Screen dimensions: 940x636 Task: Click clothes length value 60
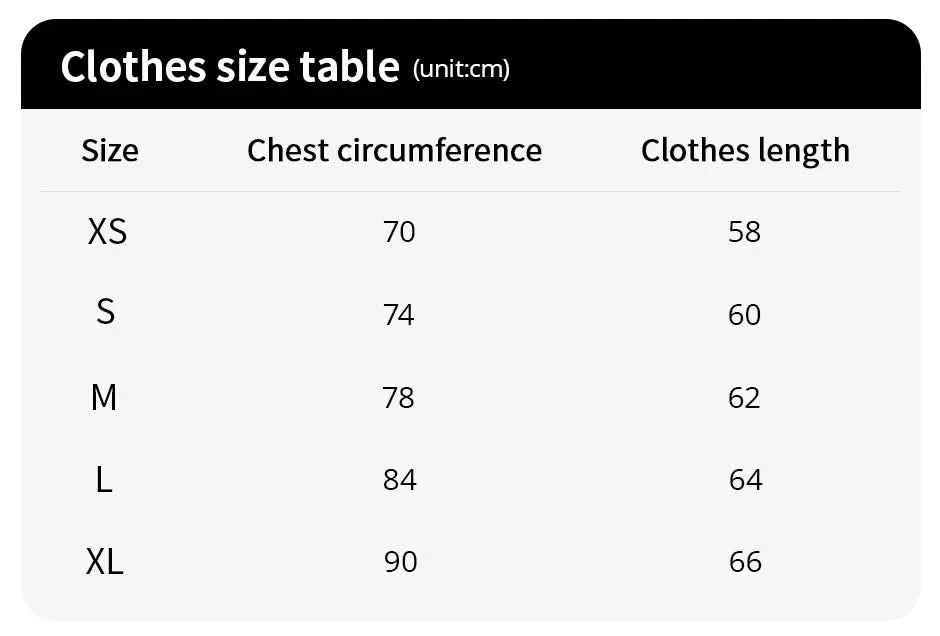[745, 315]
